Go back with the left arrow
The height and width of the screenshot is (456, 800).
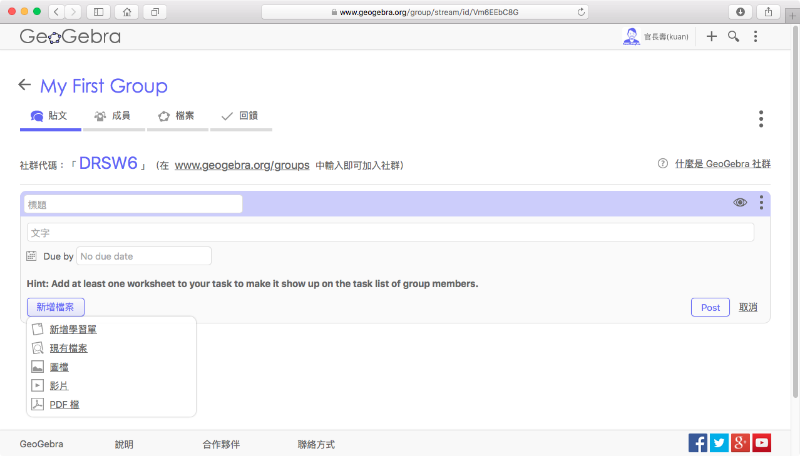pyautogui.click(x=24, y=85)
